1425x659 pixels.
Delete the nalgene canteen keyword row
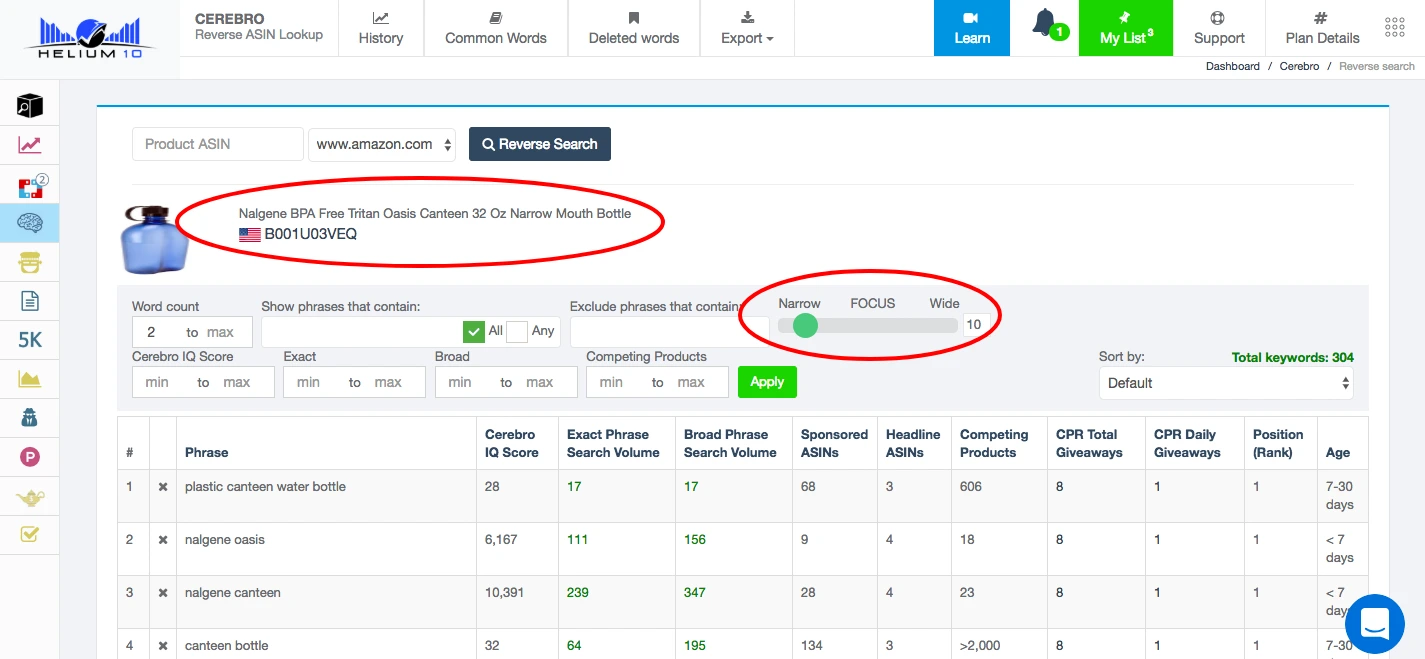click(163, 593)
